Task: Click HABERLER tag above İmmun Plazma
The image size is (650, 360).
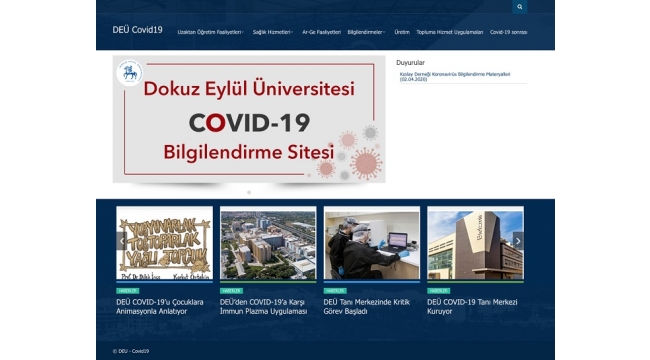Action: pos(231,291)
